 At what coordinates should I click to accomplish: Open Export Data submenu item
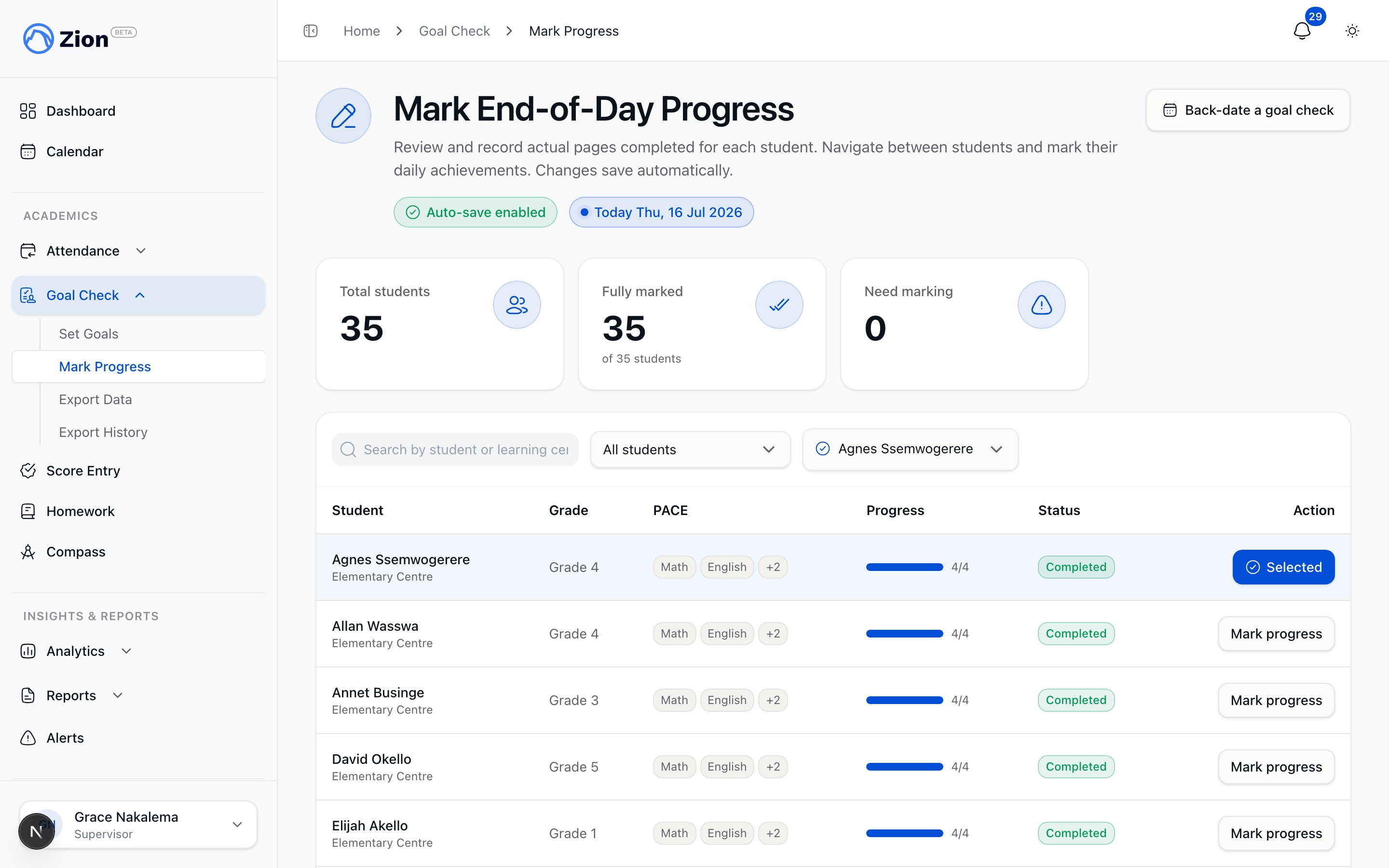click(95, 400)
